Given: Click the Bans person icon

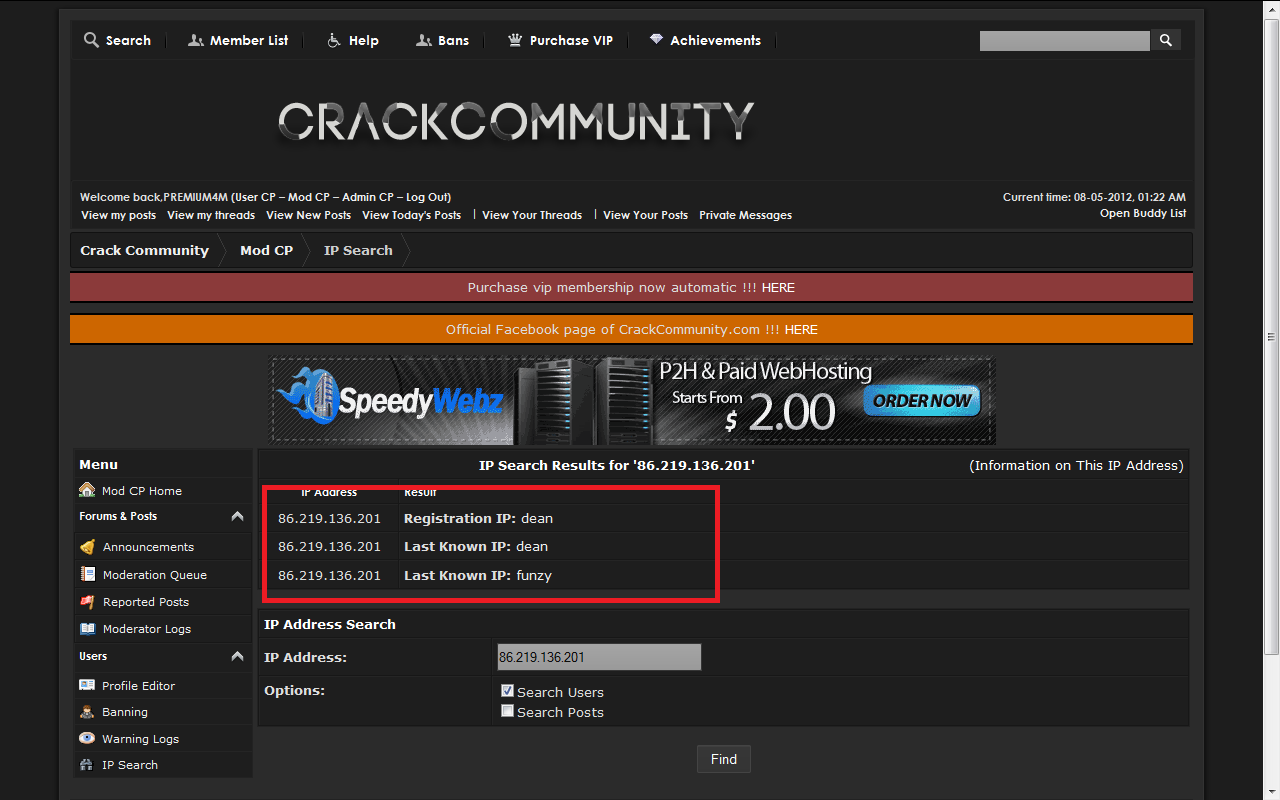Looking at the screenshot, I should click(x=424, y=40).
